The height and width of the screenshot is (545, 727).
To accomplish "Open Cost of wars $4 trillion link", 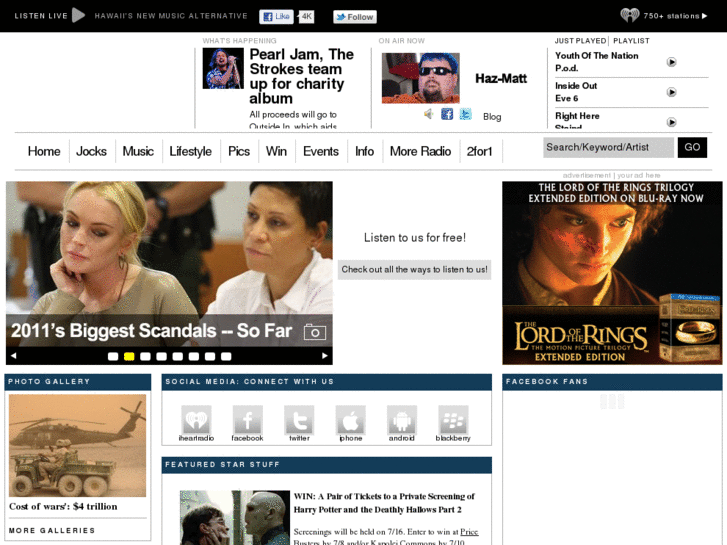I will pyautogui.click(x=63, y=507).
